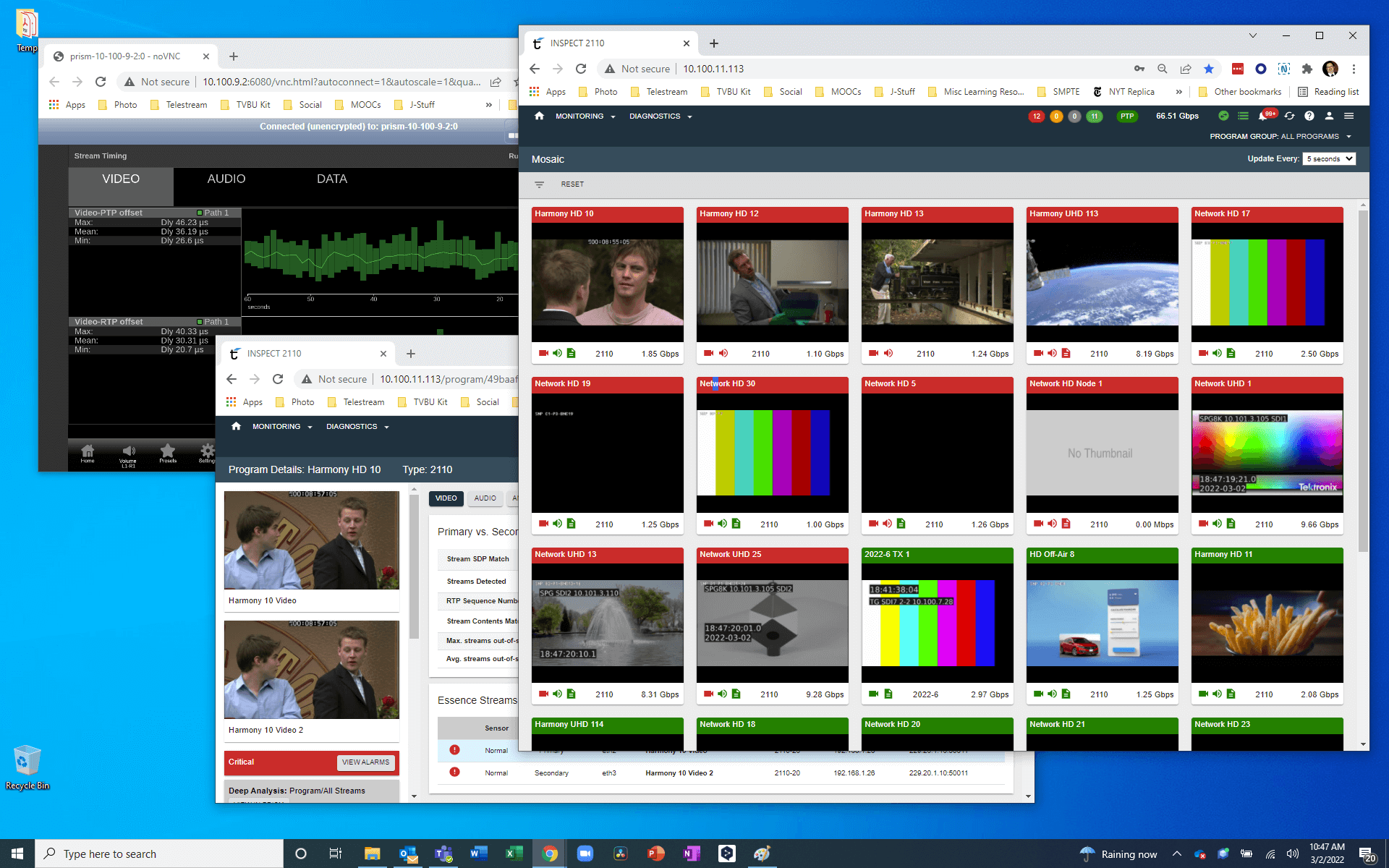The height and width of the screenshot is (868, 1389).
Task: Open the Excel icon on the taskbar
Action: [514, 854]
